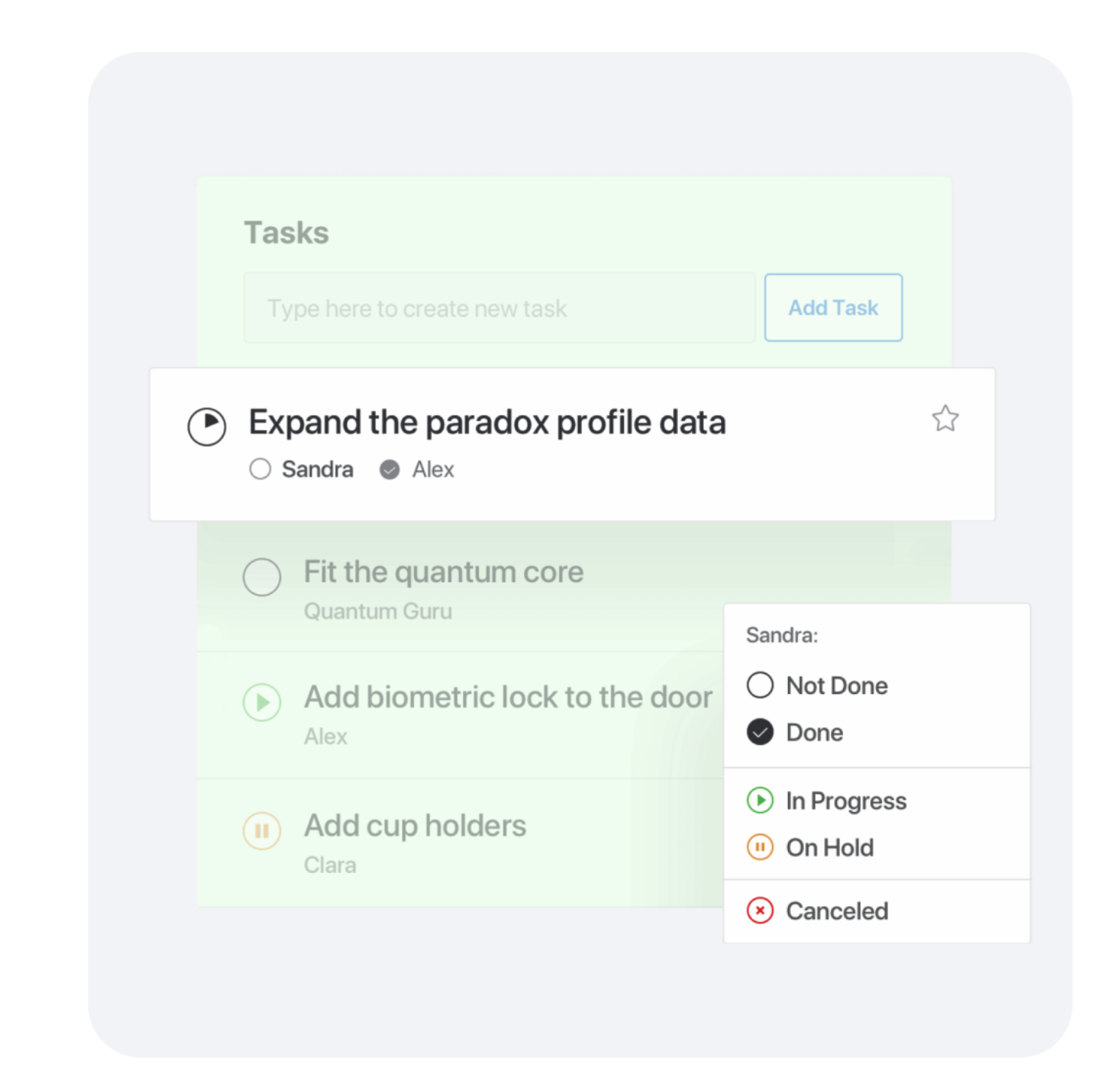Select the Not Done radio option
The width and height of the screenshot is (1120, 1092).
(x=817, y=686)
